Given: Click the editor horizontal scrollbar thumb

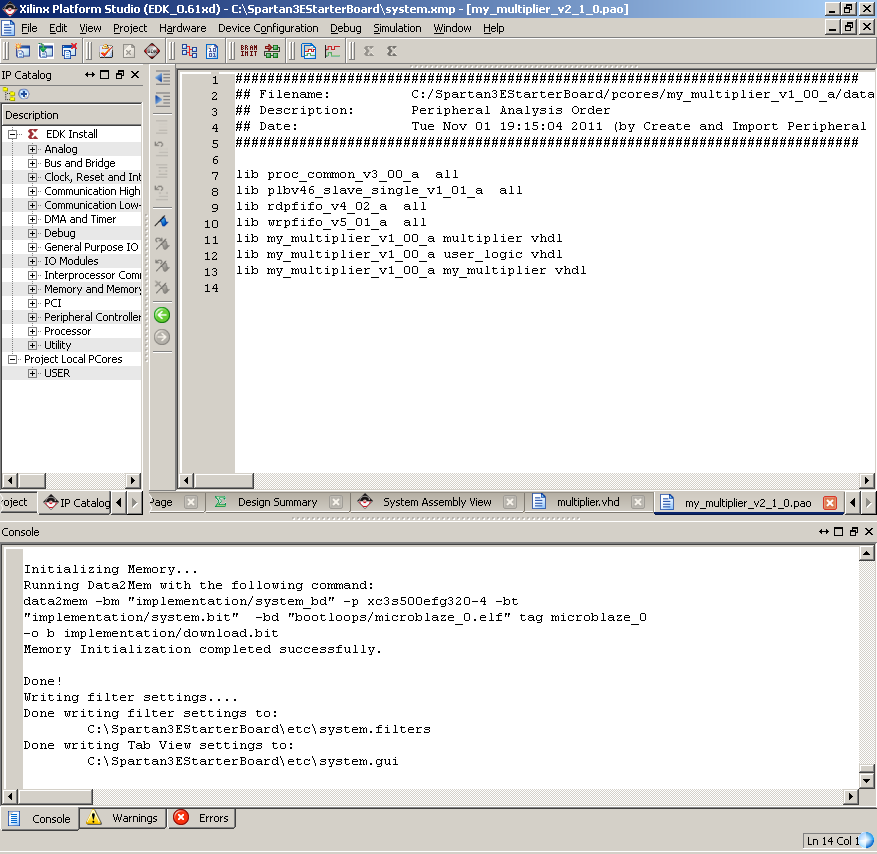Looking at the screenshot, I should pyautogui.click(x=224, y=480).
